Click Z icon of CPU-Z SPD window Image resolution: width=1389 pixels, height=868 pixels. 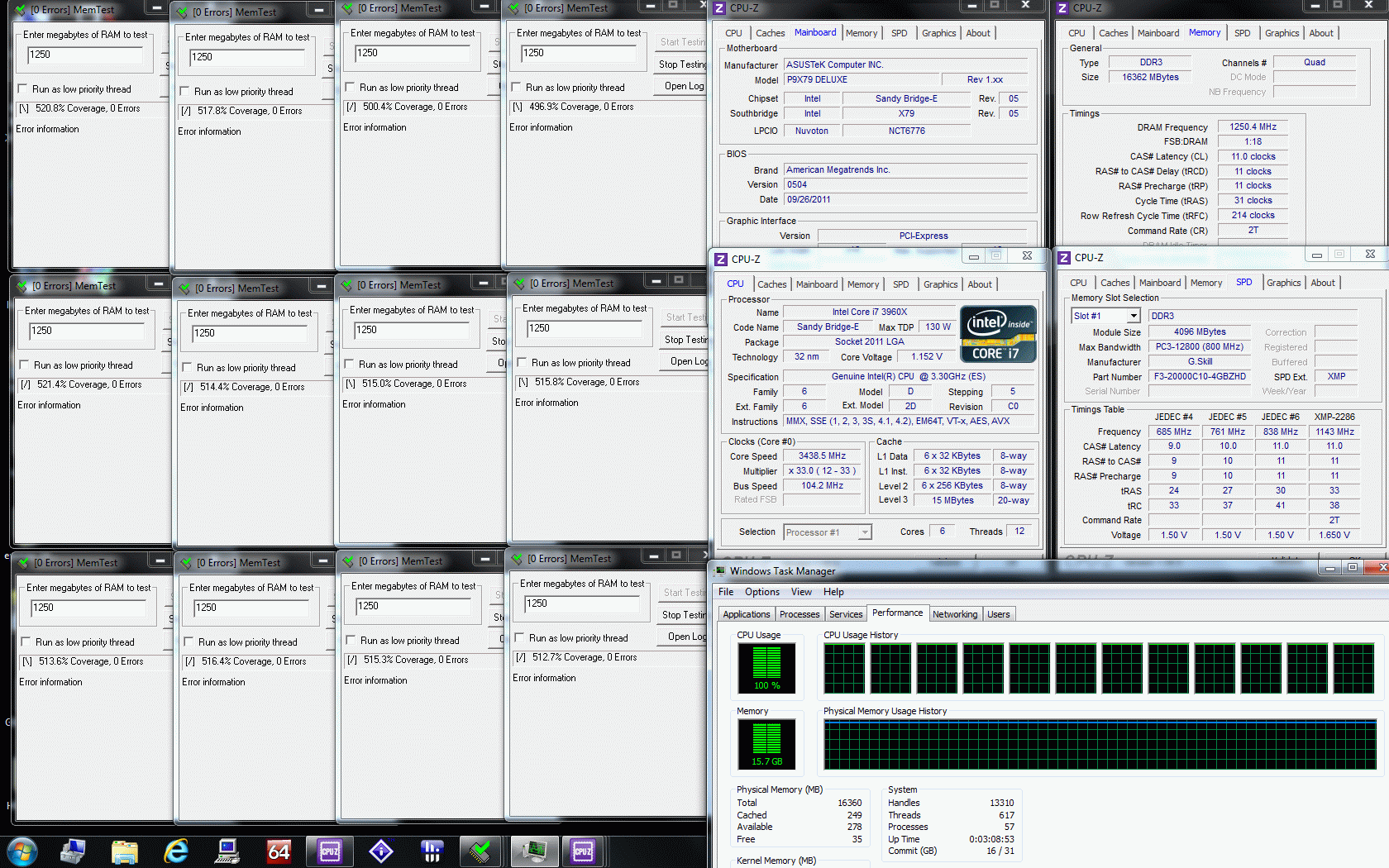tap(1065, 258)
